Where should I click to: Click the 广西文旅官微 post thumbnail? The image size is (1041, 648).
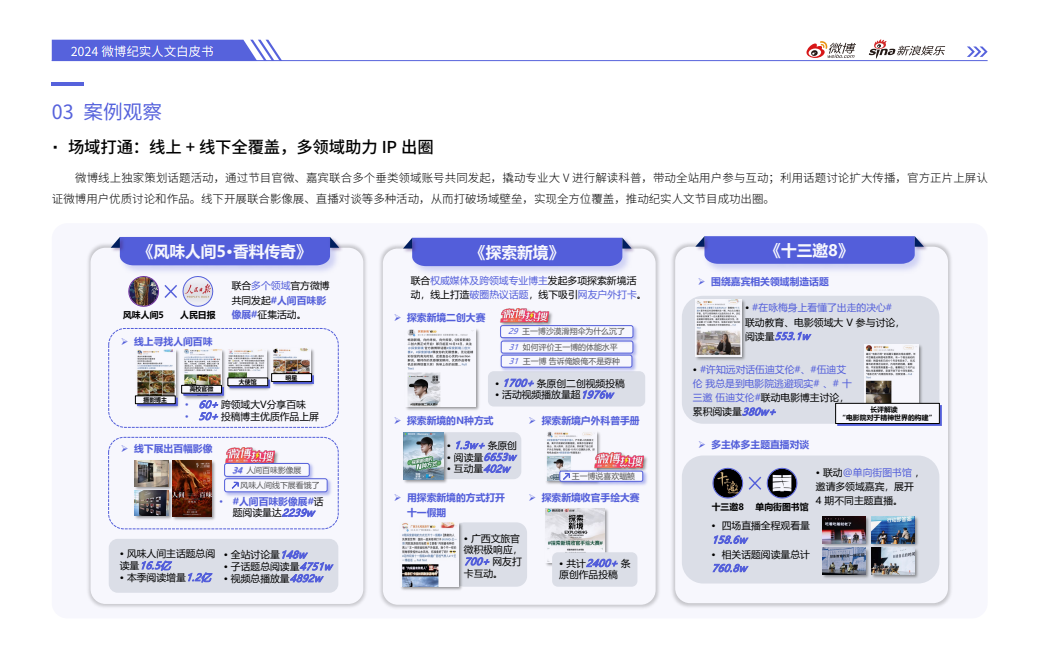(430, 555)
